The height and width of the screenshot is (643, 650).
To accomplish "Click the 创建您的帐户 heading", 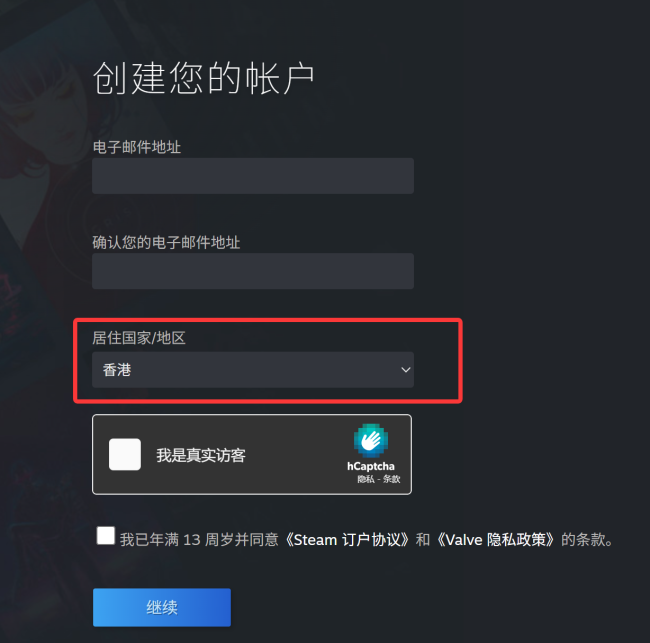I will point(204,78).
